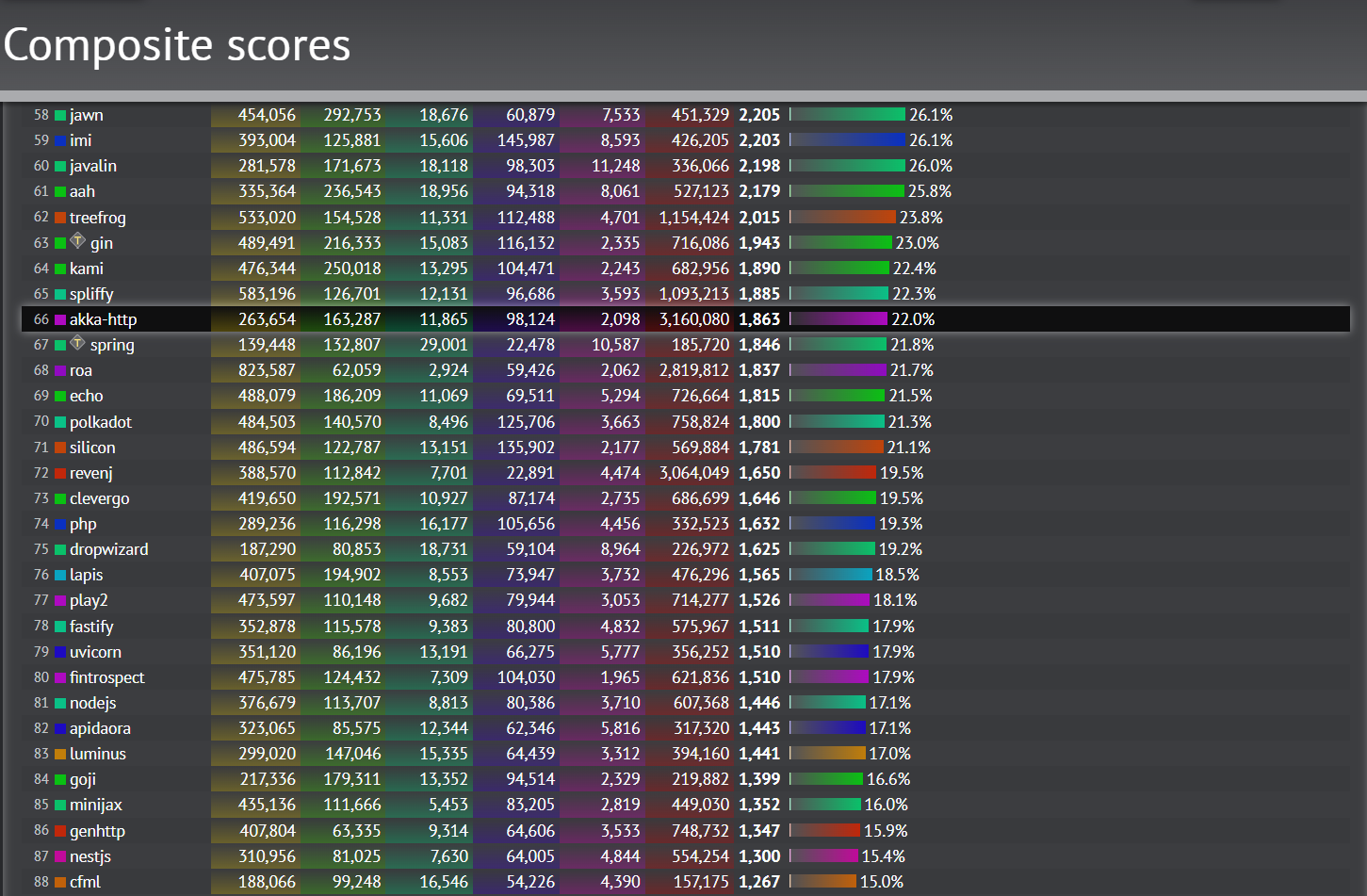Select the silicon framework name
1367x896 pixels.
pos(92,448)
